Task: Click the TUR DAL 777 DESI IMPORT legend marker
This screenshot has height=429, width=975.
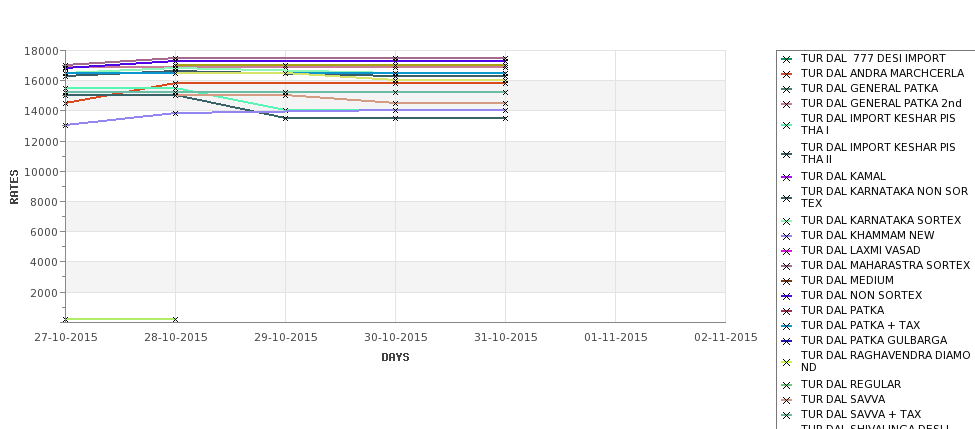Action: point(787,59)
